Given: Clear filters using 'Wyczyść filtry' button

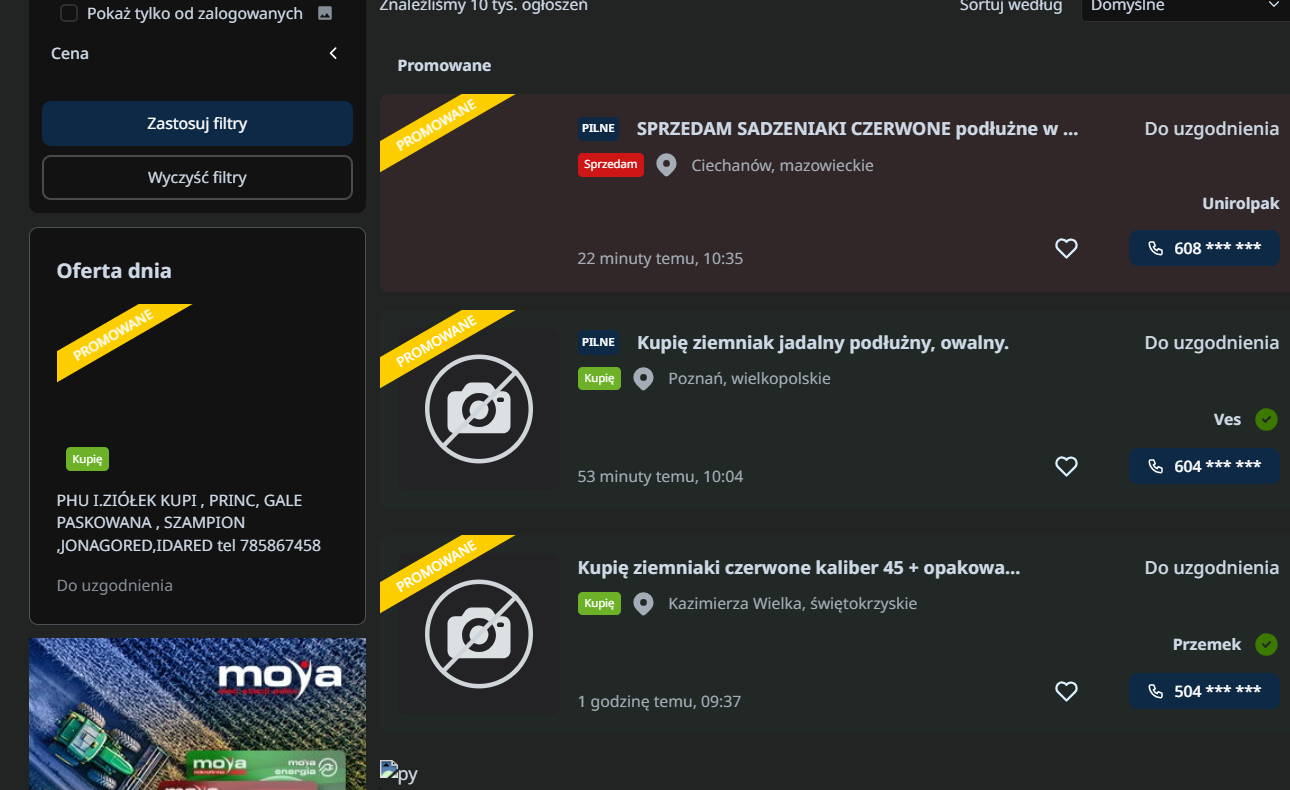Looking at the screenshot, I should (197, 178).
